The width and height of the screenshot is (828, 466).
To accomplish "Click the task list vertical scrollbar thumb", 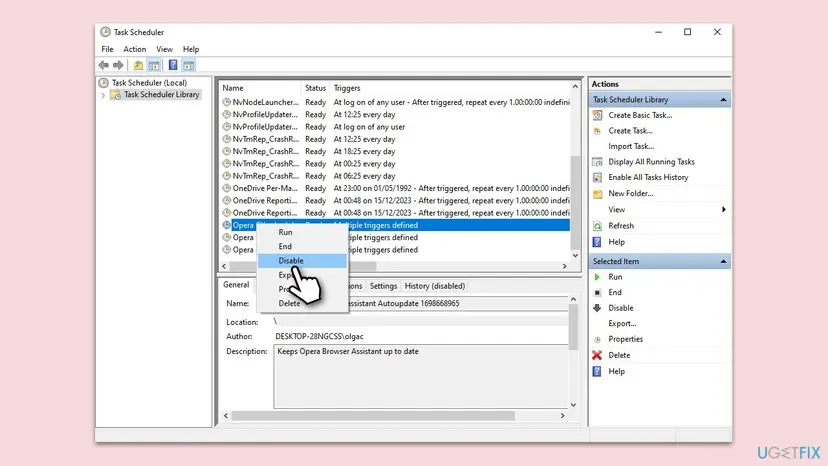I will [x=575, y=201].
